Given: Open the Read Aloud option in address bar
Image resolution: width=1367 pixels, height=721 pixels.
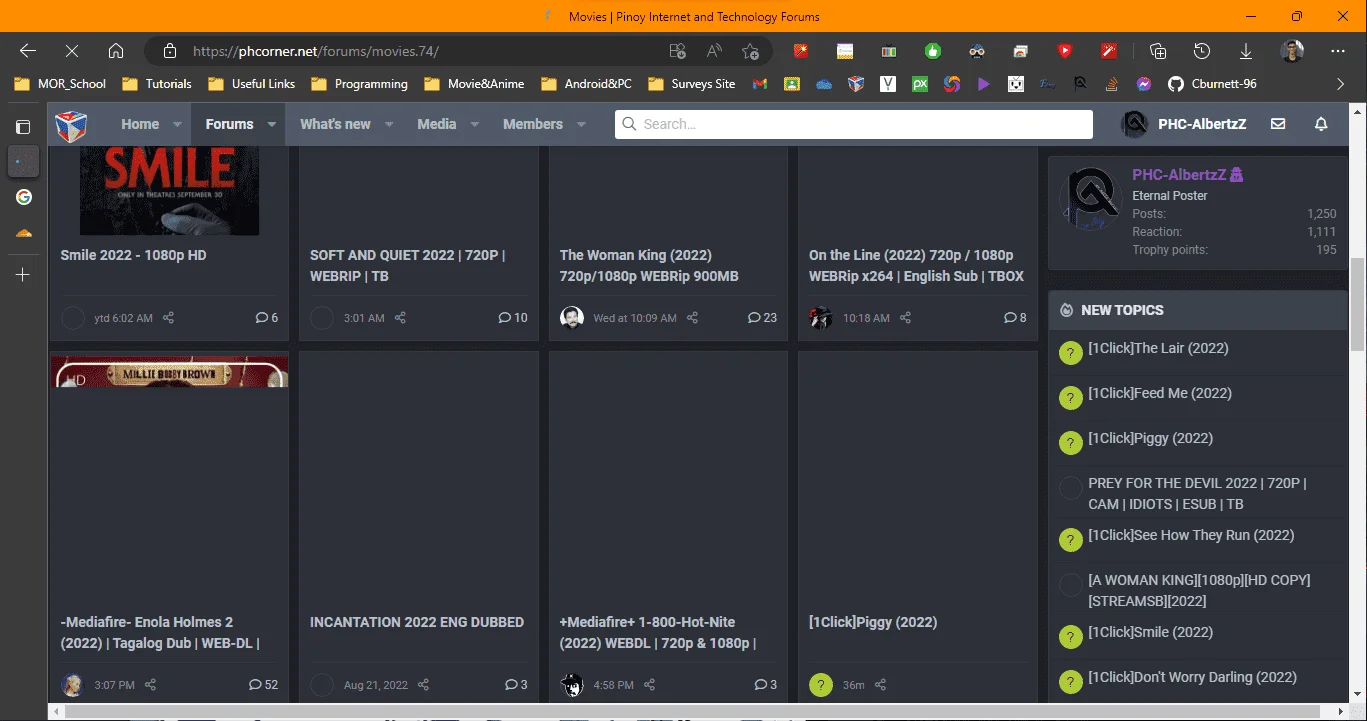Looking at the screenshot, I should 714,51.
